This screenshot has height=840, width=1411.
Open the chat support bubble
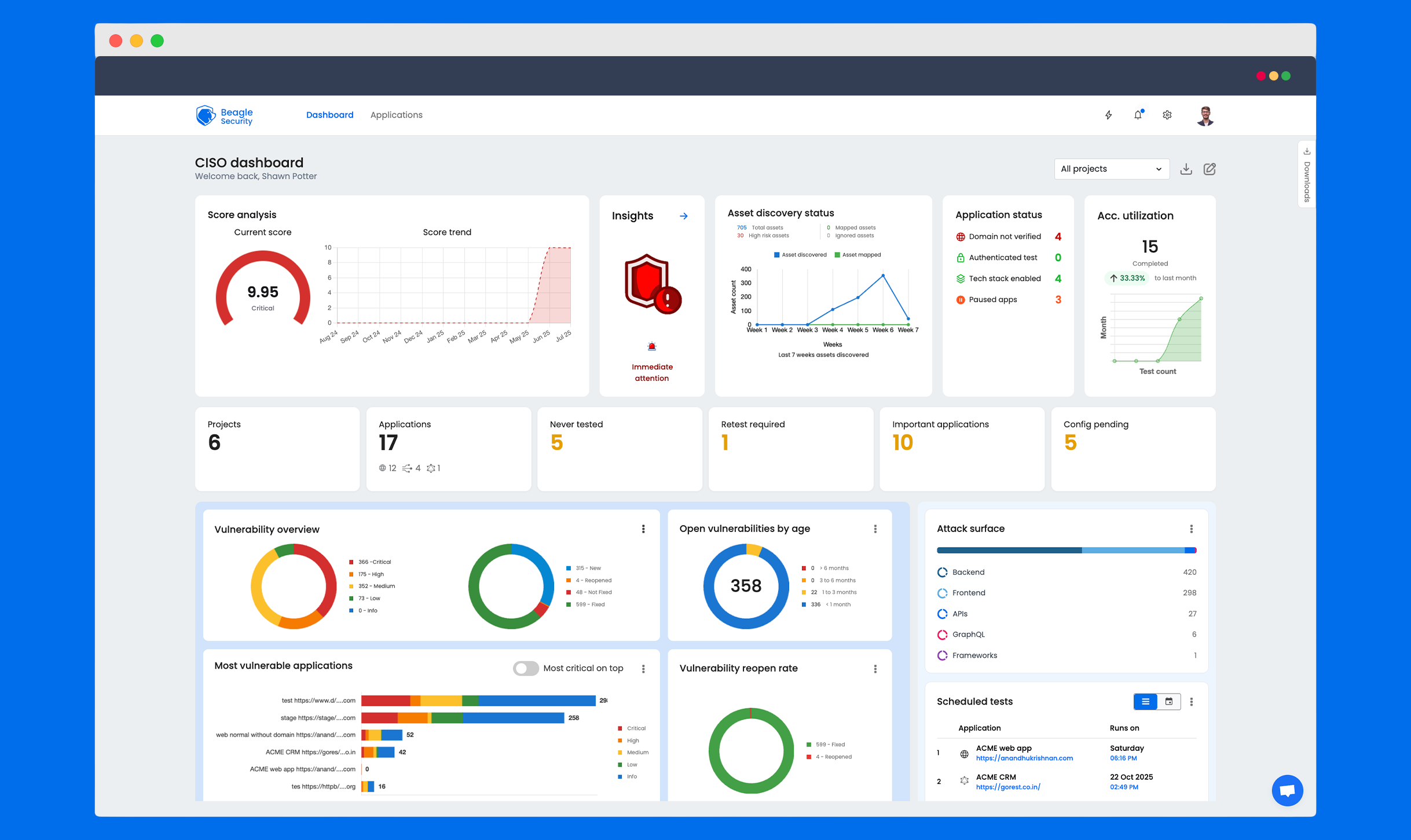[1287, 790]
